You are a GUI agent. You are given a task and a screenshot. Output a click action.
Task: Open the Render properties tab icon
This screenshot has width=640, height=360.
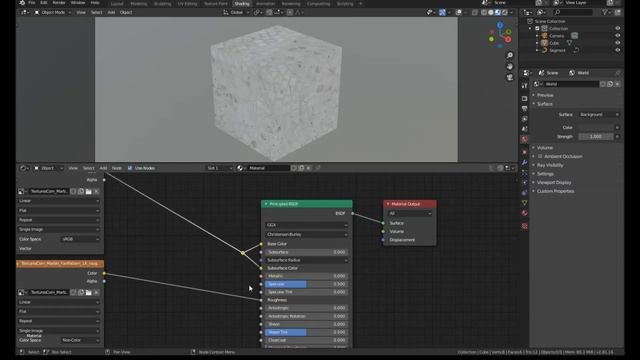click(524, 98)
